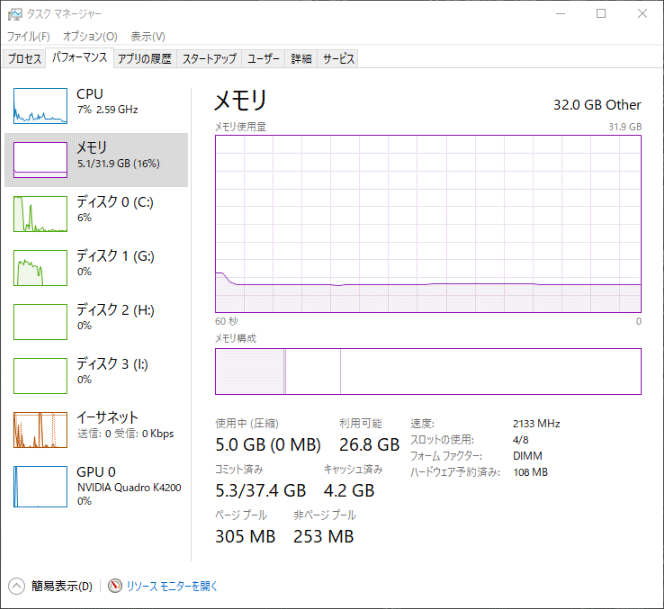Viewport: 664px width, 609px height.
Task: Click the 60 秒 axis label
Action: click(x=227, y=321)
